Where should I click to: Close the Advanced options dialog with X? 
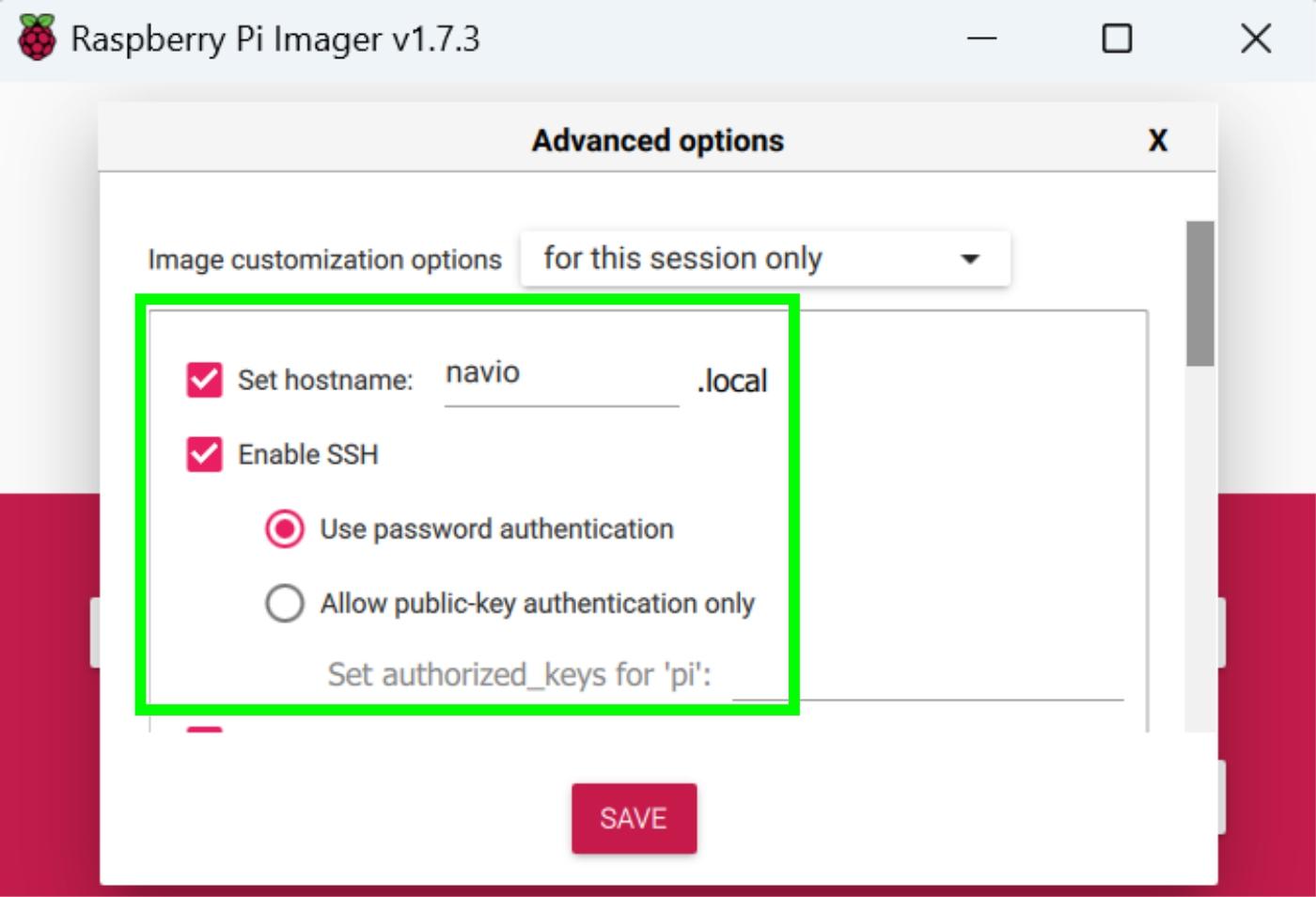click(x=1158, y=140)
